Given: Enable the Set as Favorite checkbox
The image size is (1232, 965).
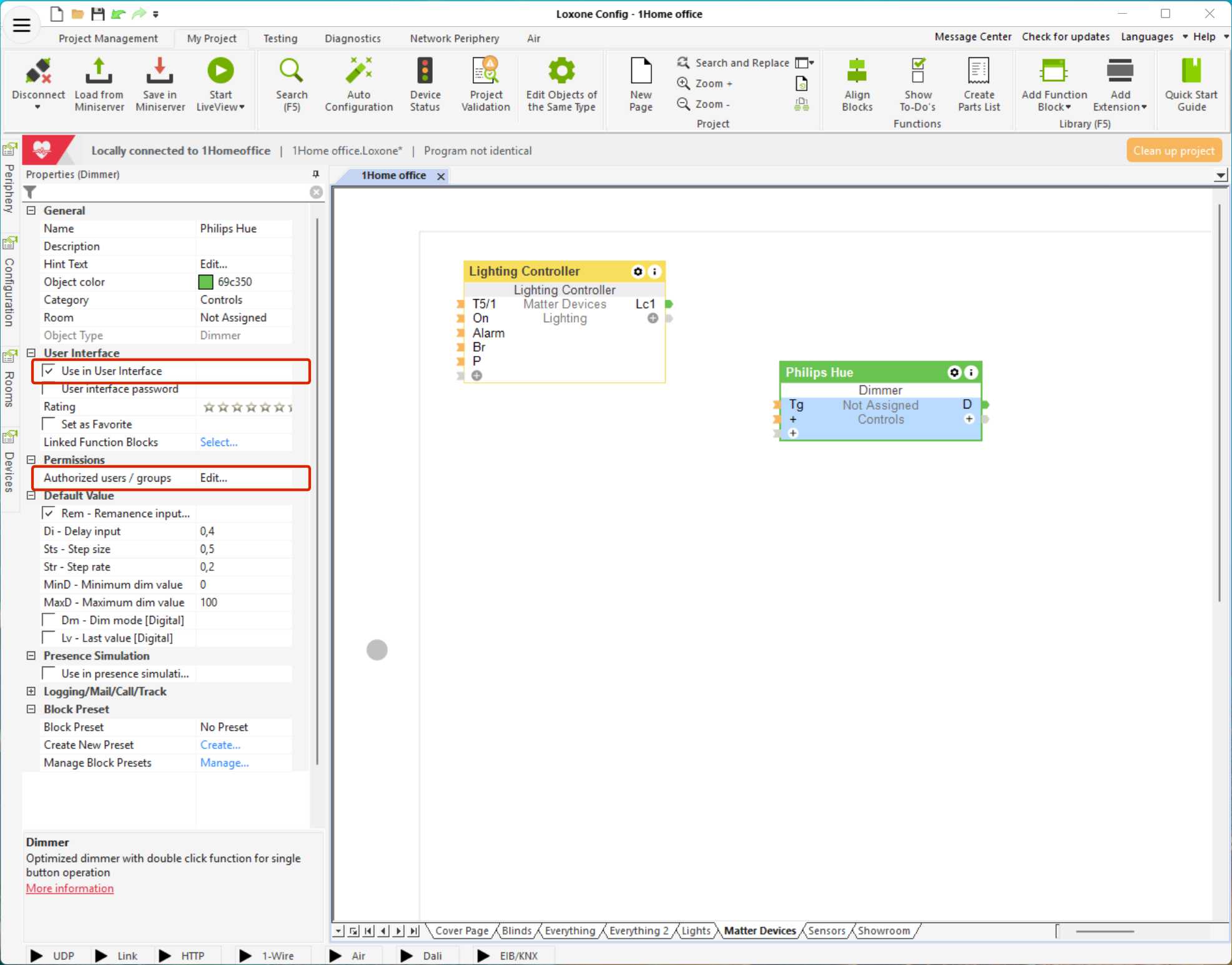Looking at the screenshot, I should point(49,425).
